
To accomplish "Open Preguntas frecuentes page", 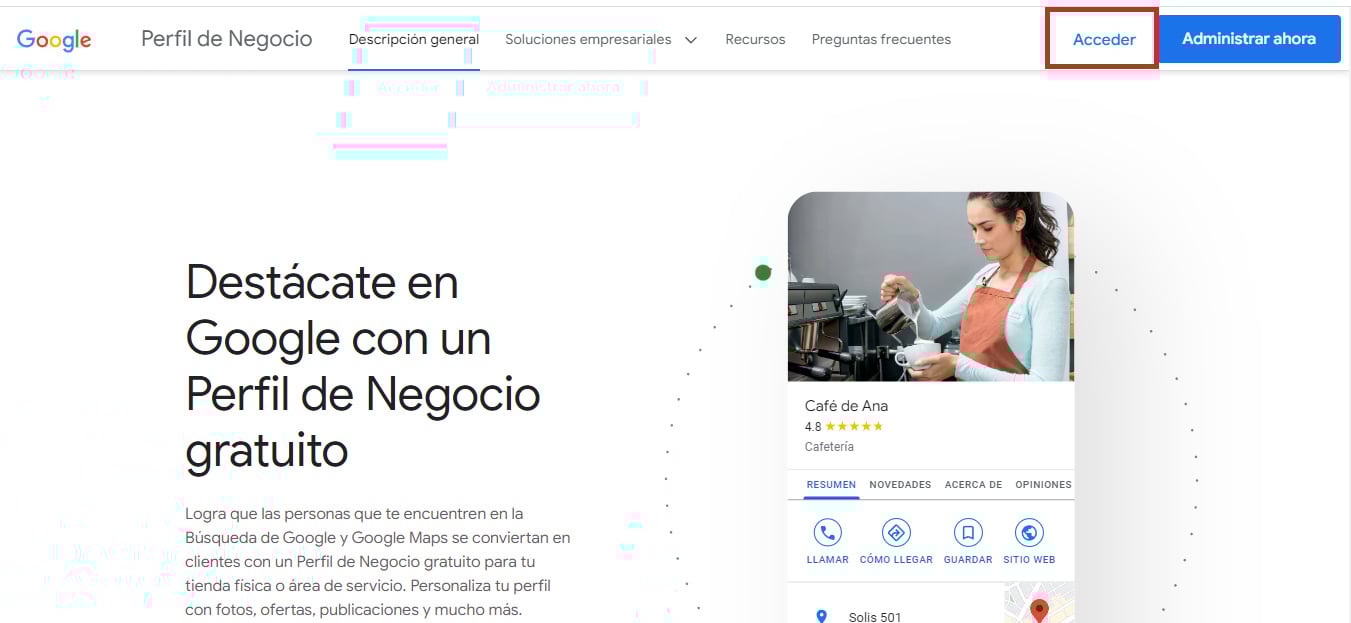I will click(881, 40).
